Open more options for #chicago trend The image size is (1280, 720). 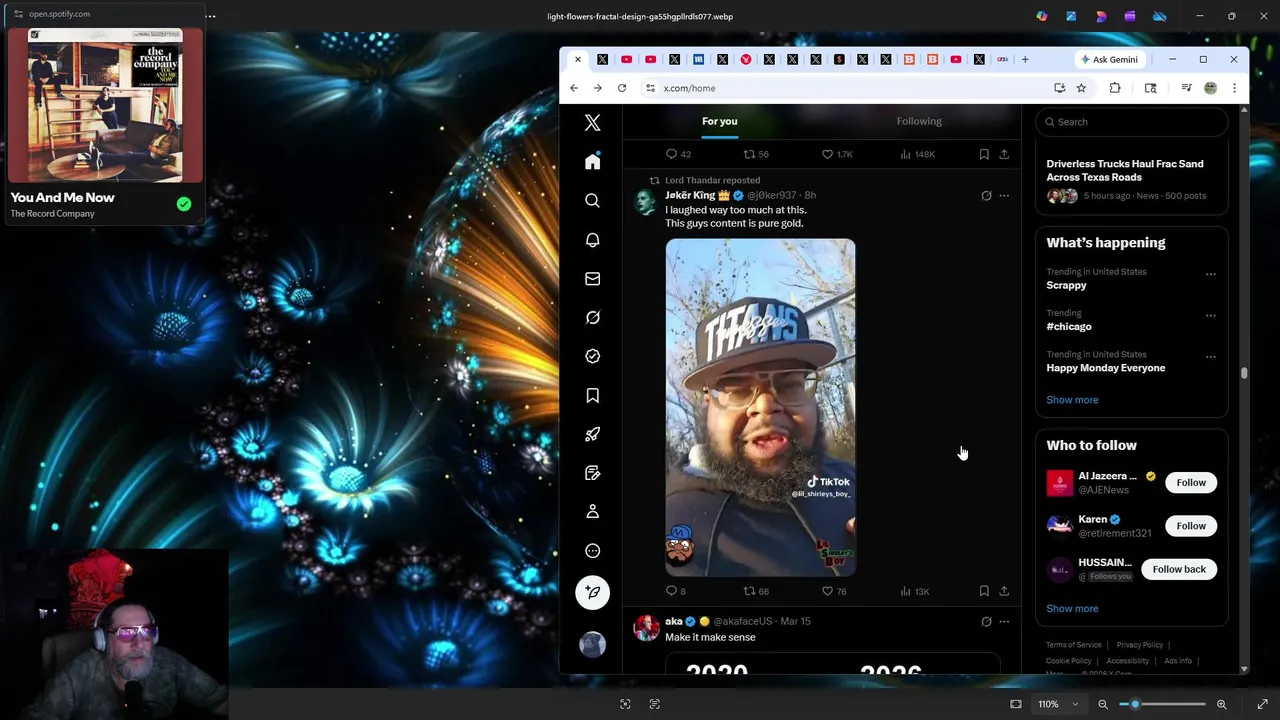click(x=1210, y=315)
